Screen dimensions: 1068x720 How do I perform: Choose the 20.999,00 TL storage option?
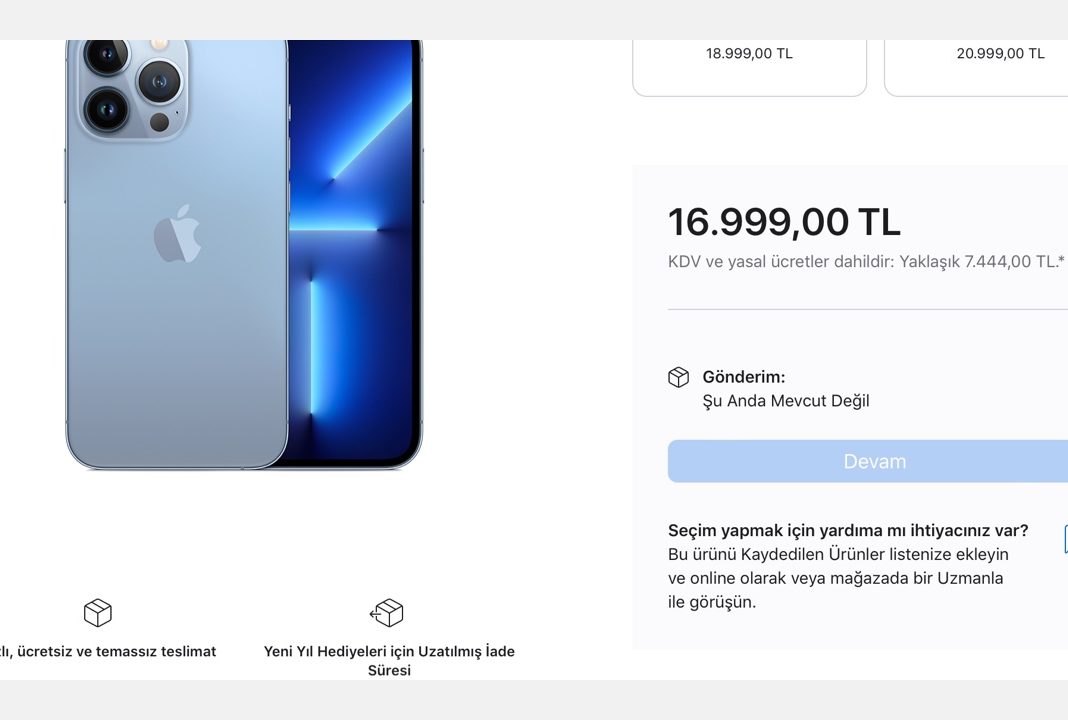click(x=976, y=67)
